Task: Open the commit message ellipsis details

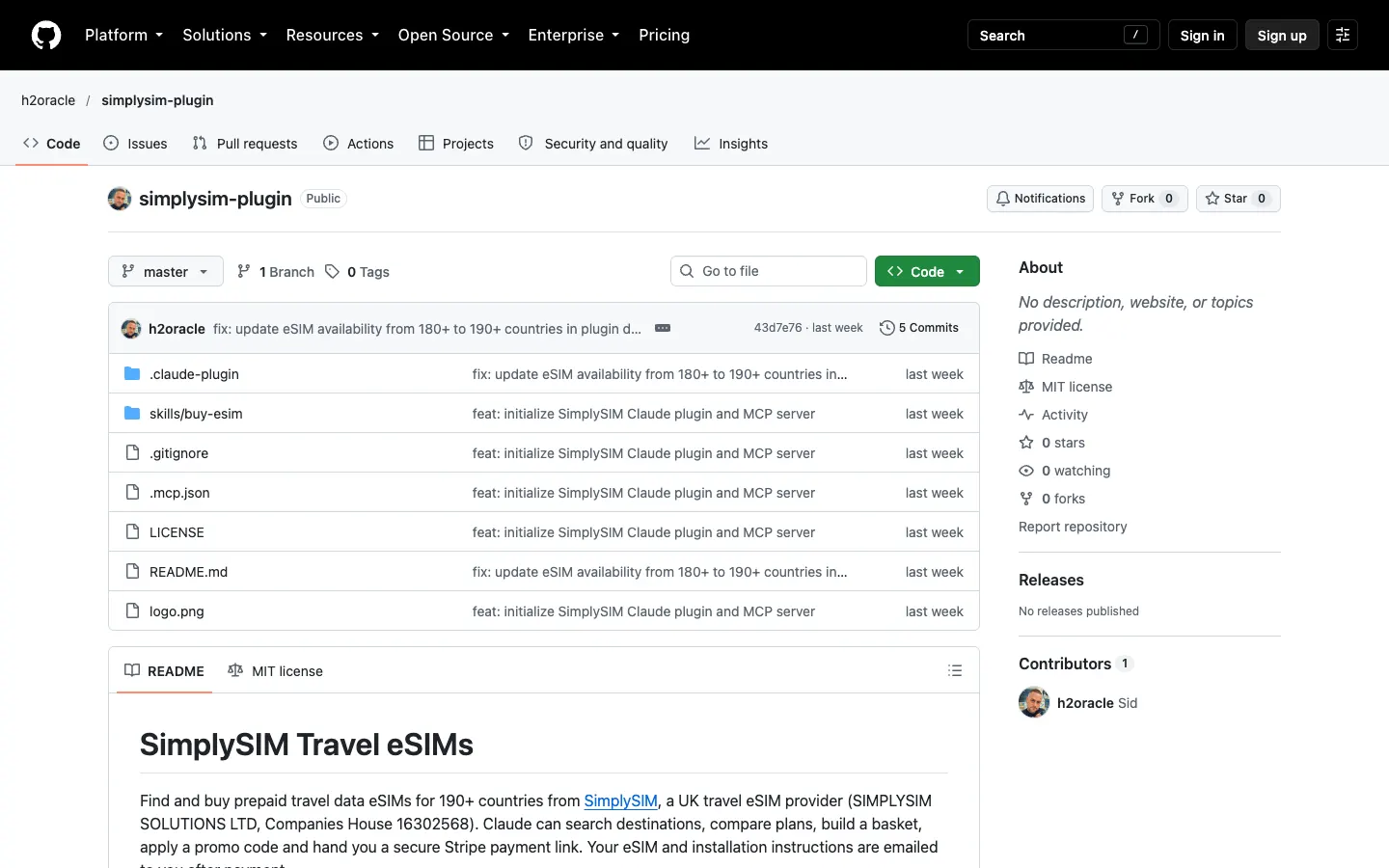Action: [663, 328]
